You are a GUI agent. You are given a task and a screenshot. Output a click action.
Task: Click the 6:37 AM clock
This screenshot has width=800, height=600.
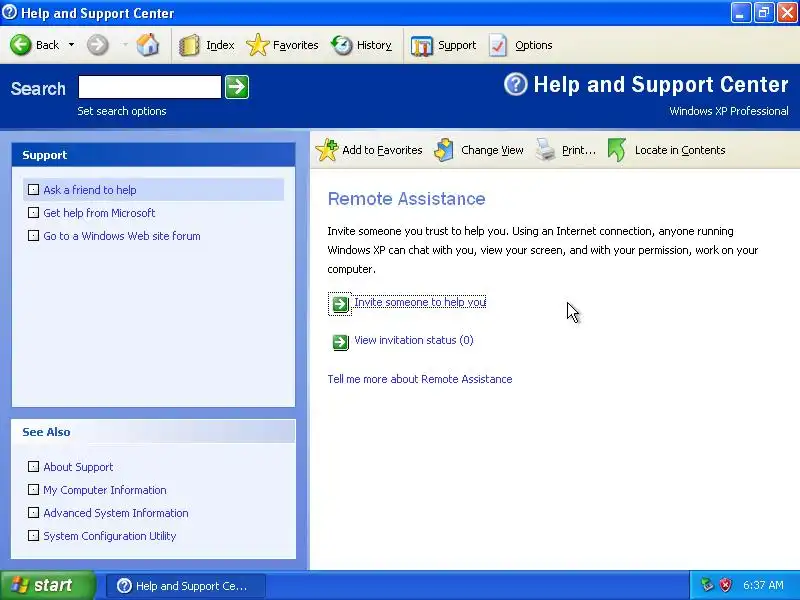(763, 585)
